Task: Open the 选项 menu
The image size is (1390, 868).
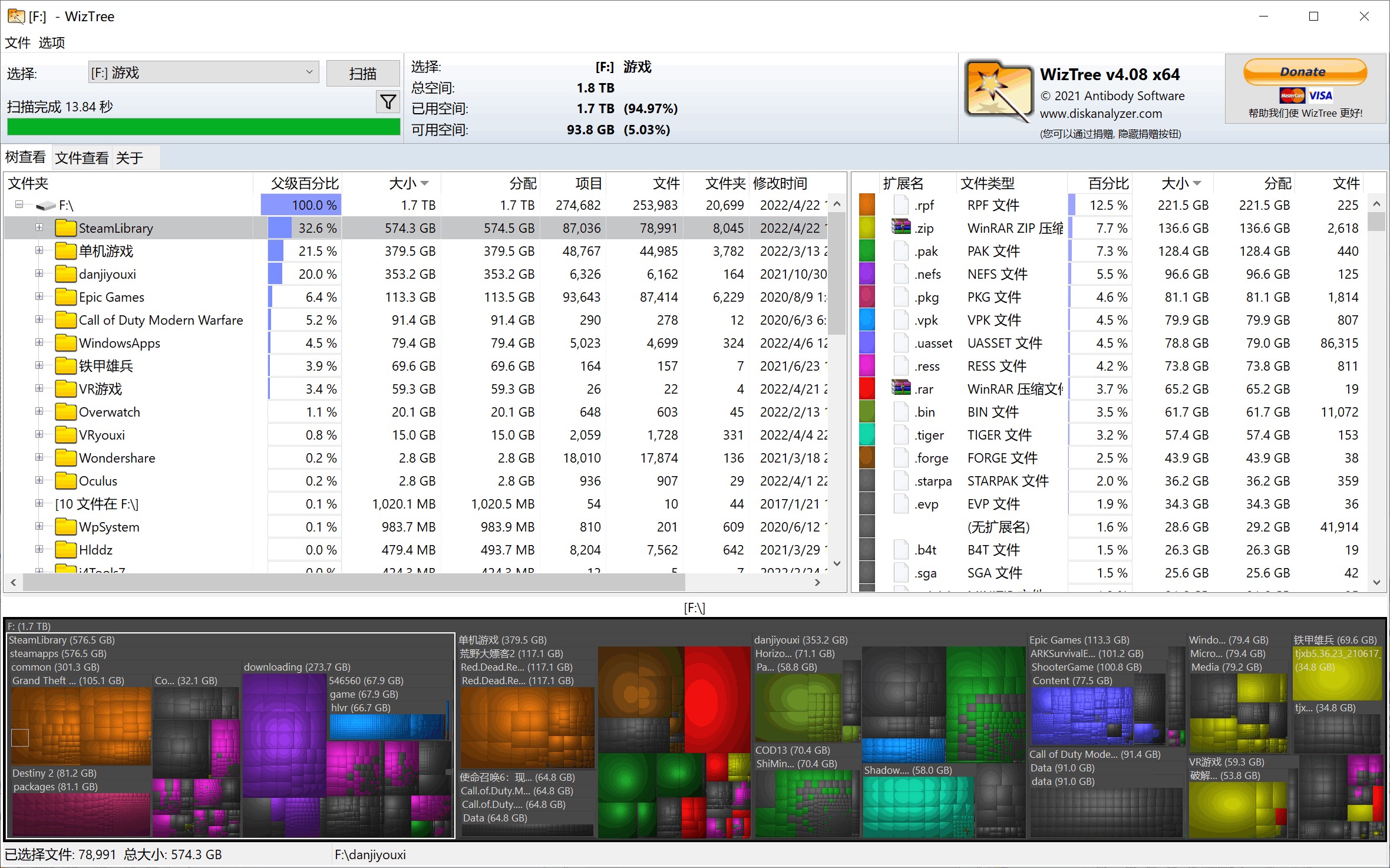Action: click(x=52, y=42)
